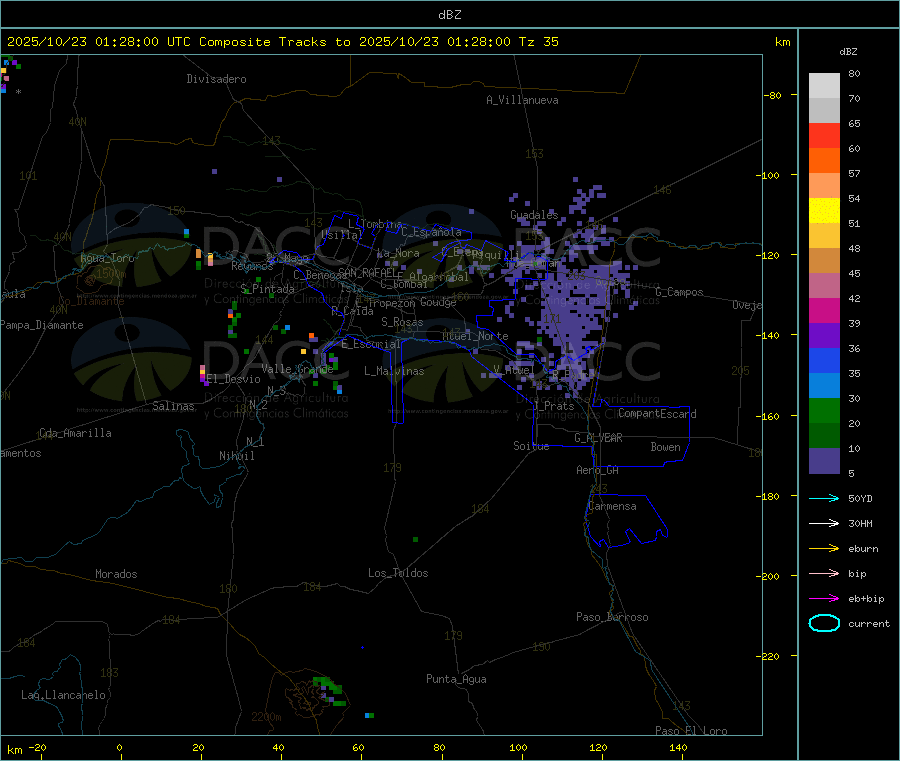Screen dimensions: 900x761
Task: Click the 'Paso_El_Loro' map label
Action: click(692, 731)
